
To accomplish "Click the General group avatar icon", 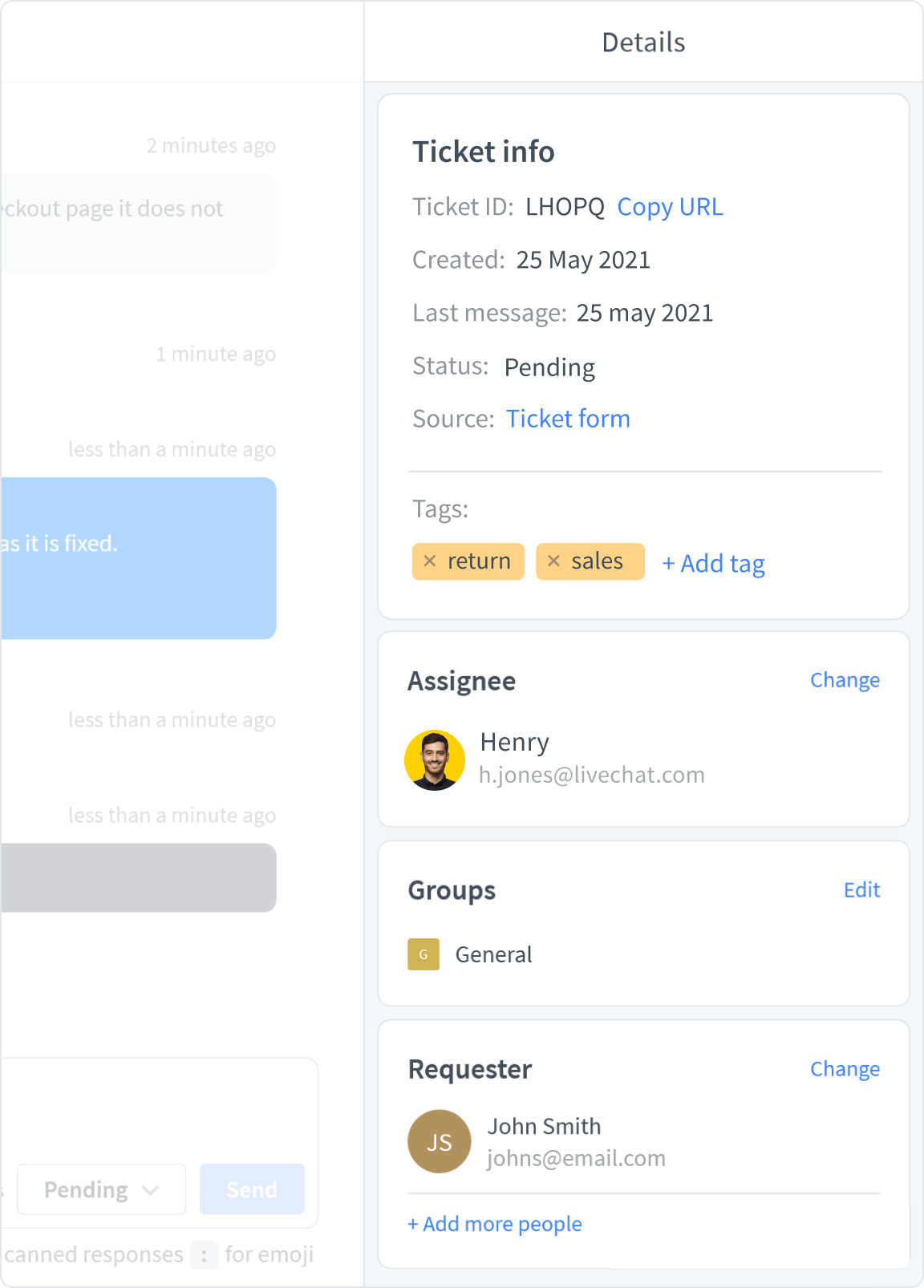I will pos(423,954).
